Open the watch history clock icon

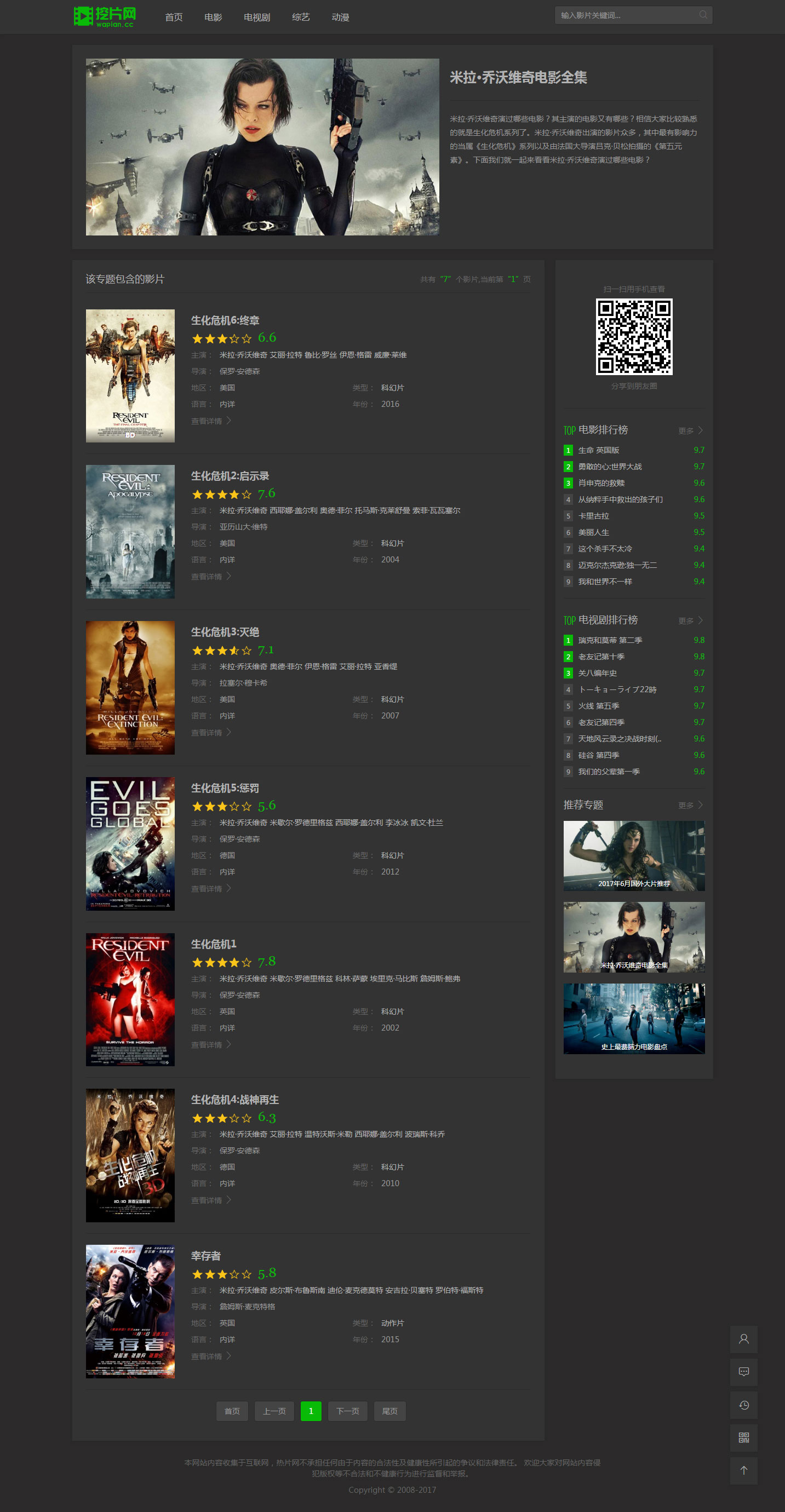(743, 1405)
